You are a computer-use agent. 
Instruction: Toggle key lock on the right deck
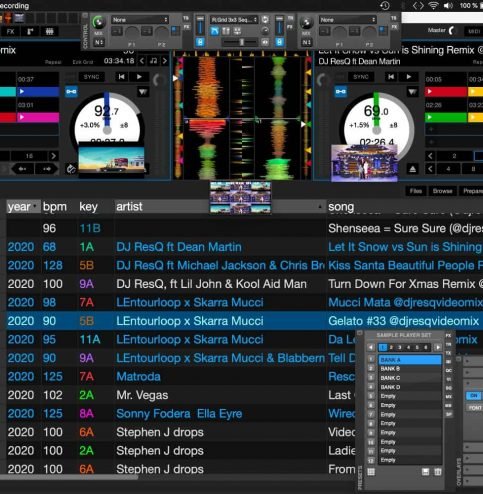point(341,91)
